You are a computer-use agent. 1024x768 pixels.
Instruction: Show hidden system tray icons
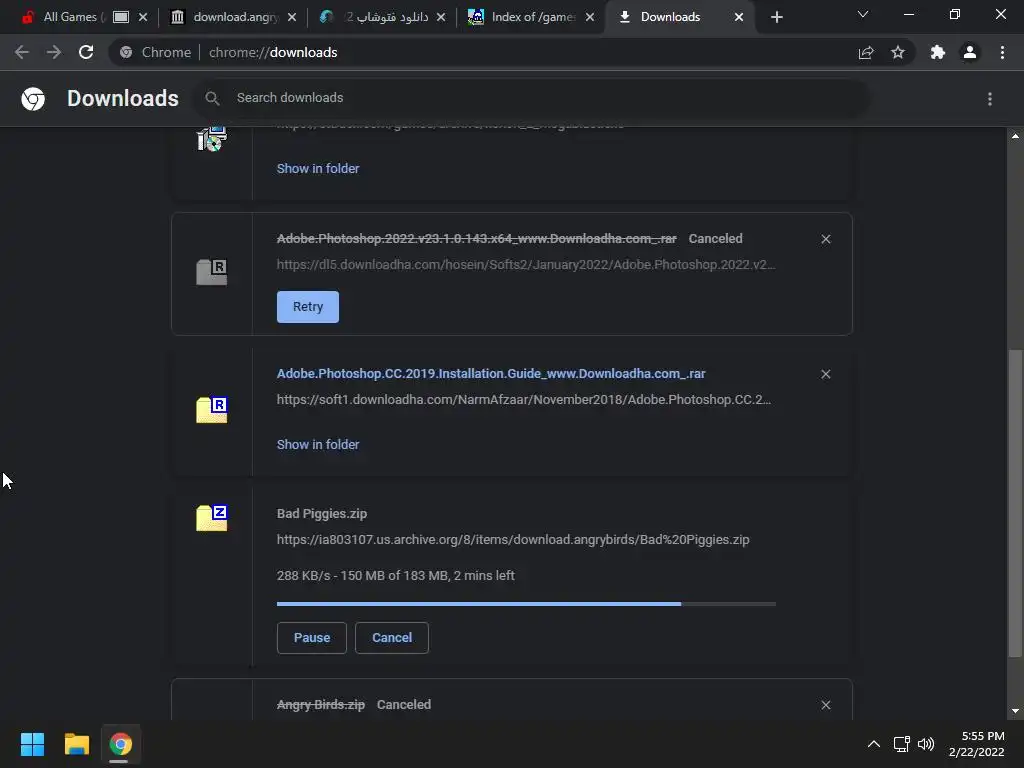(x=874, y=744)
